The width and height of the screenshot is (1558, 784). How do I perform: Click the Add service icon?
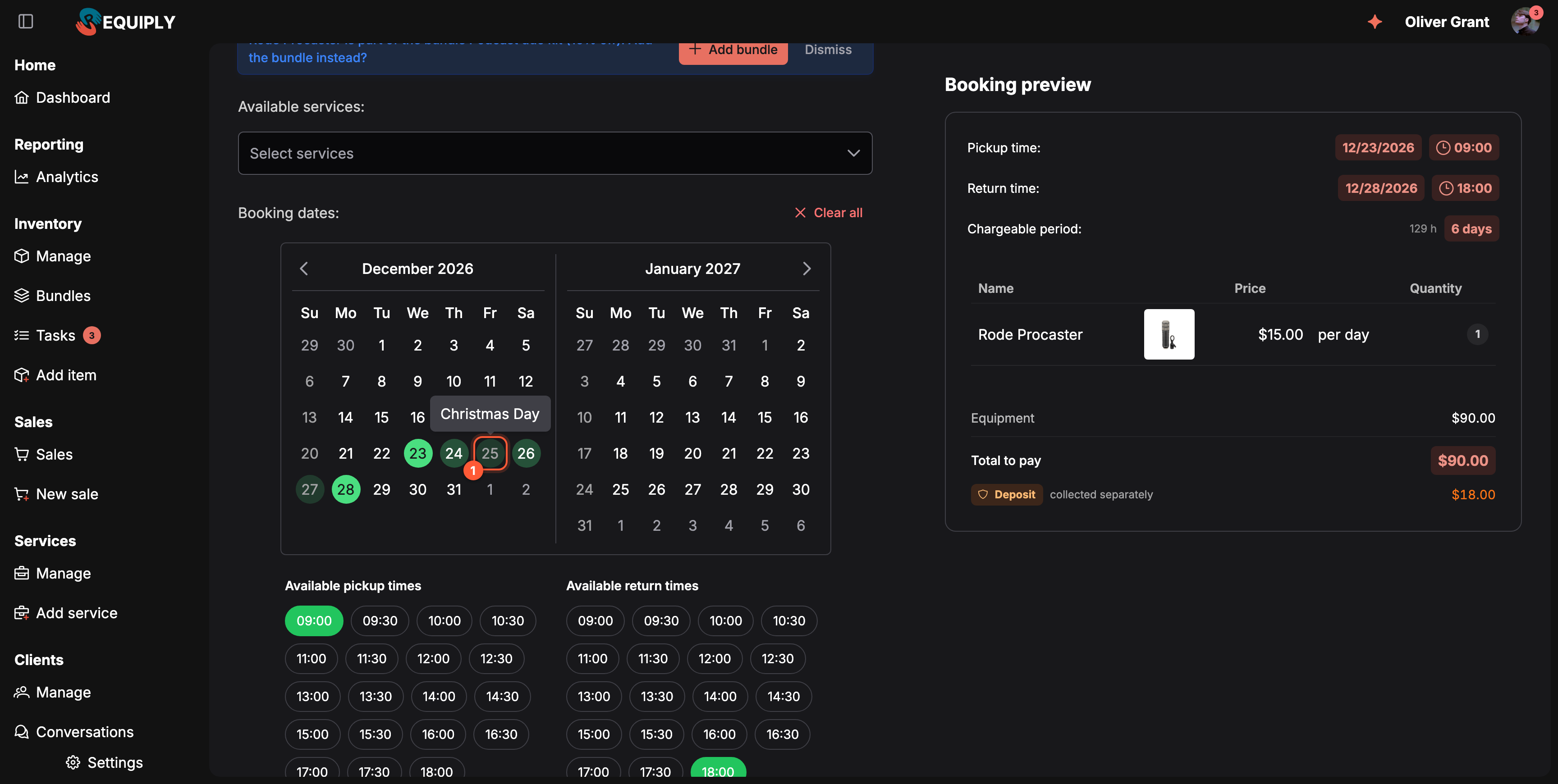tap(22, 613)
